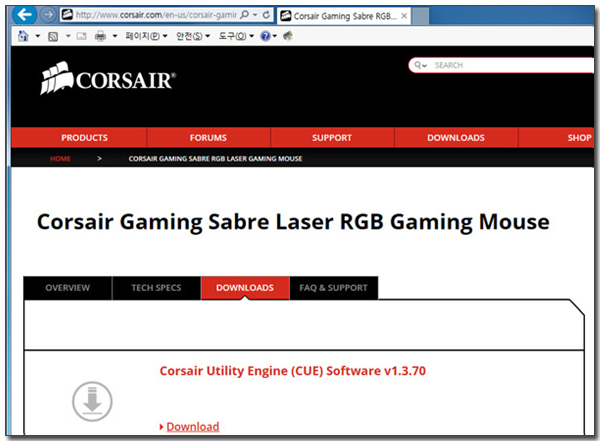This screenshot has height=441, width=600.
Task: Refresh the page with reload icon
Action: [x=266, y=15]
